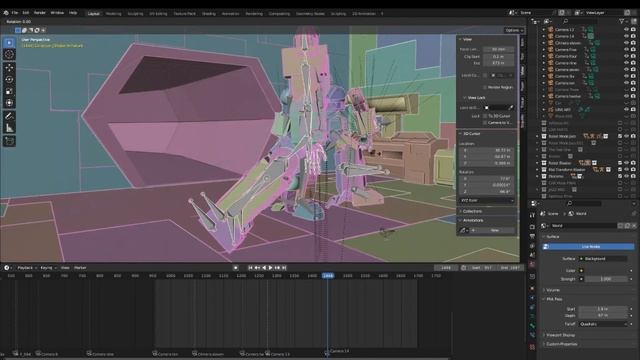The image size is (640, 360).
Task: Expand the Volume panel in World properties
Action: [x=553, y=290]
